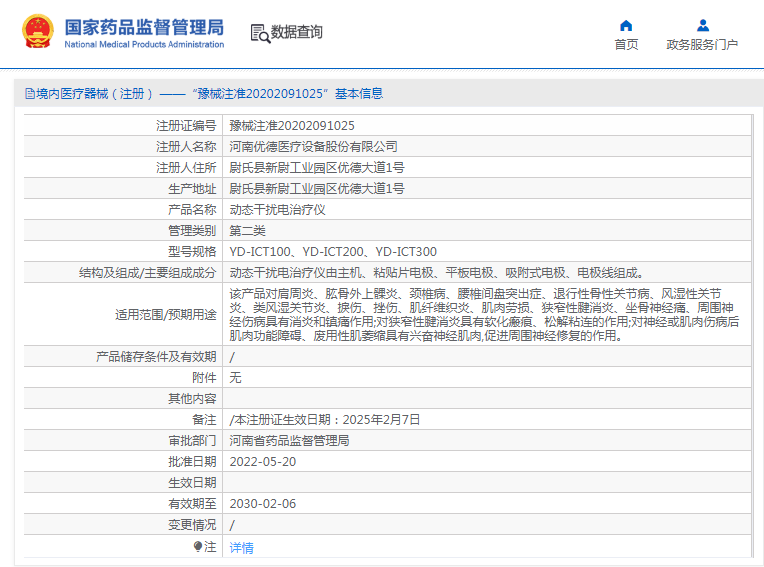
Task: Click the 生产地址 address value
Action: (x=317, y=189)
